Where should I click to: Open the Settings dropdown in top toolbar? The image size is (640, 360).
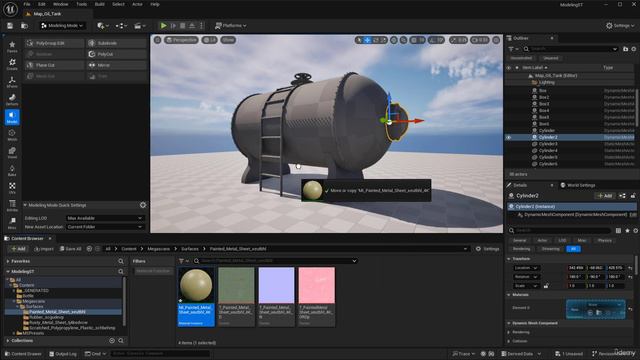[x=620, y=26]
